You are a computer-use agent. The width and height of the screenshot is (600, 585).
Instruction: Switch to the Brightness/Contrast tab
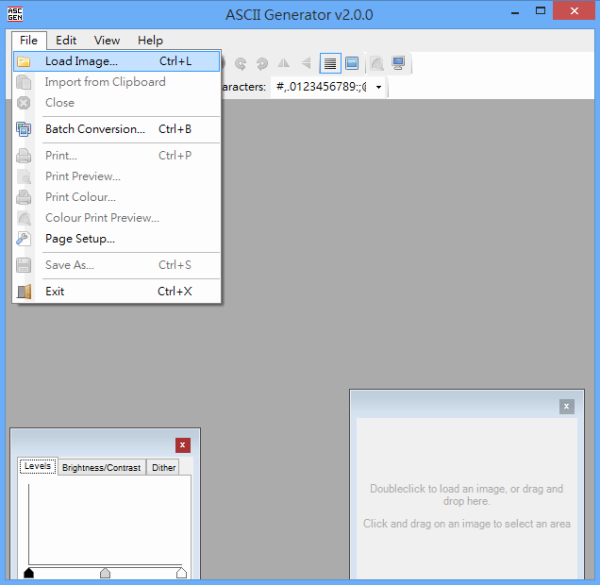point(101,468)
